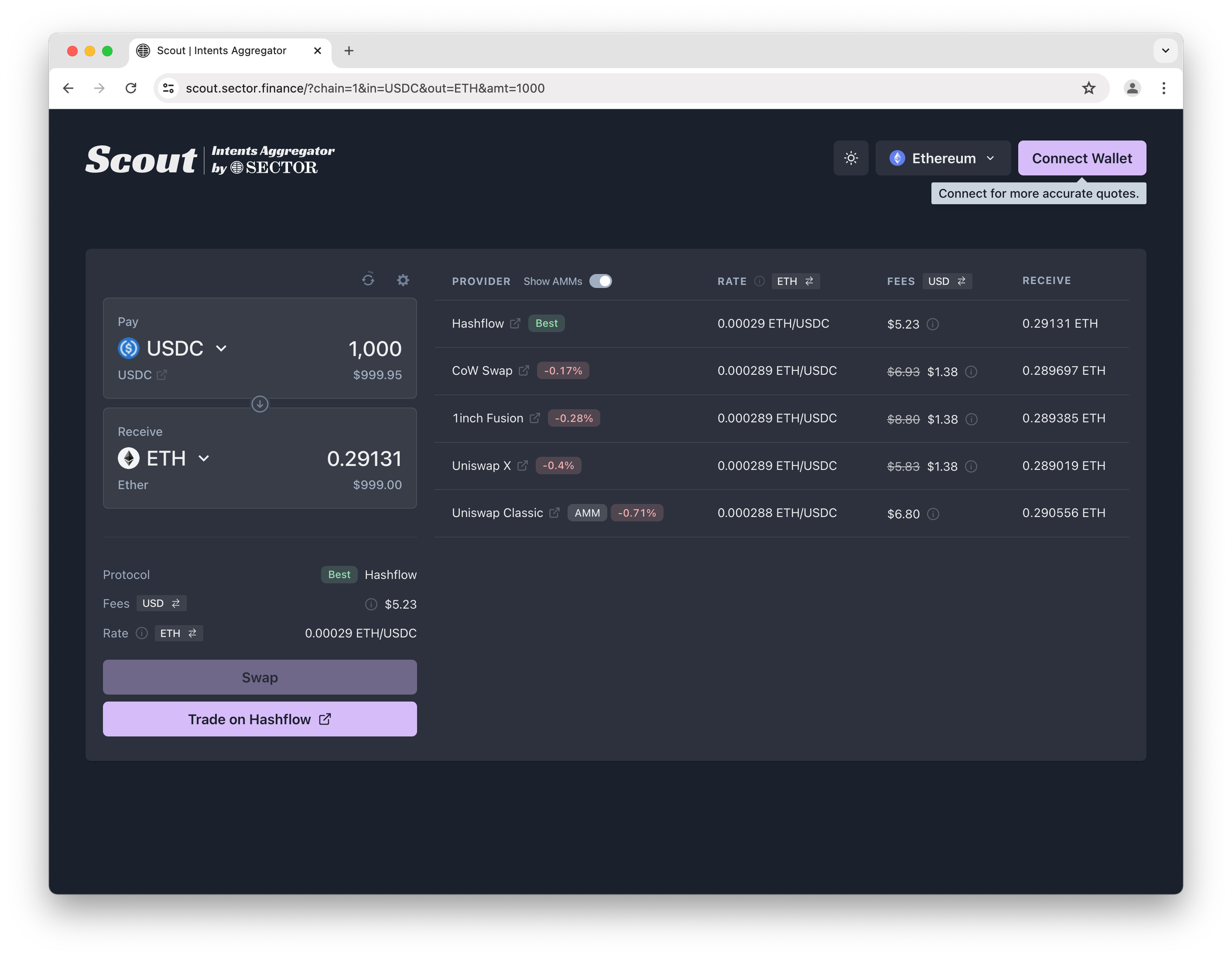This screenshot has height=959, width=1232.
Task: Click Trade on Hashflow button
Action: click(x=259, y=719)
